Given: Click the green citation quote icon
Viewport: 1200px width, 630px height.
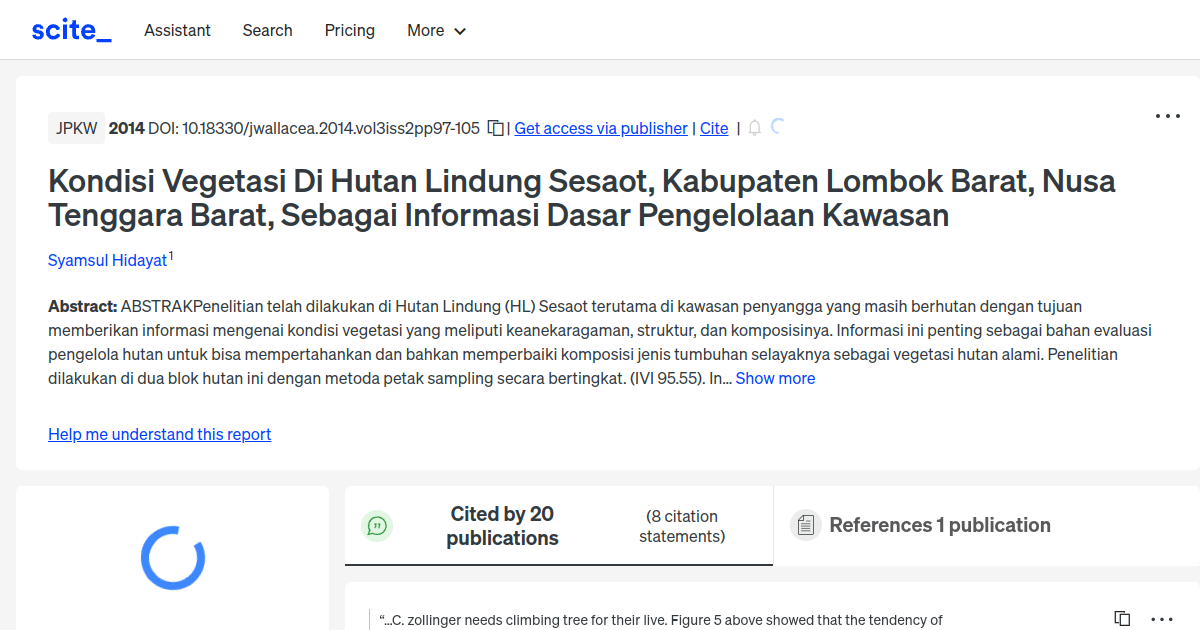Looking at the screenshot, I should (x=377, y=526).
